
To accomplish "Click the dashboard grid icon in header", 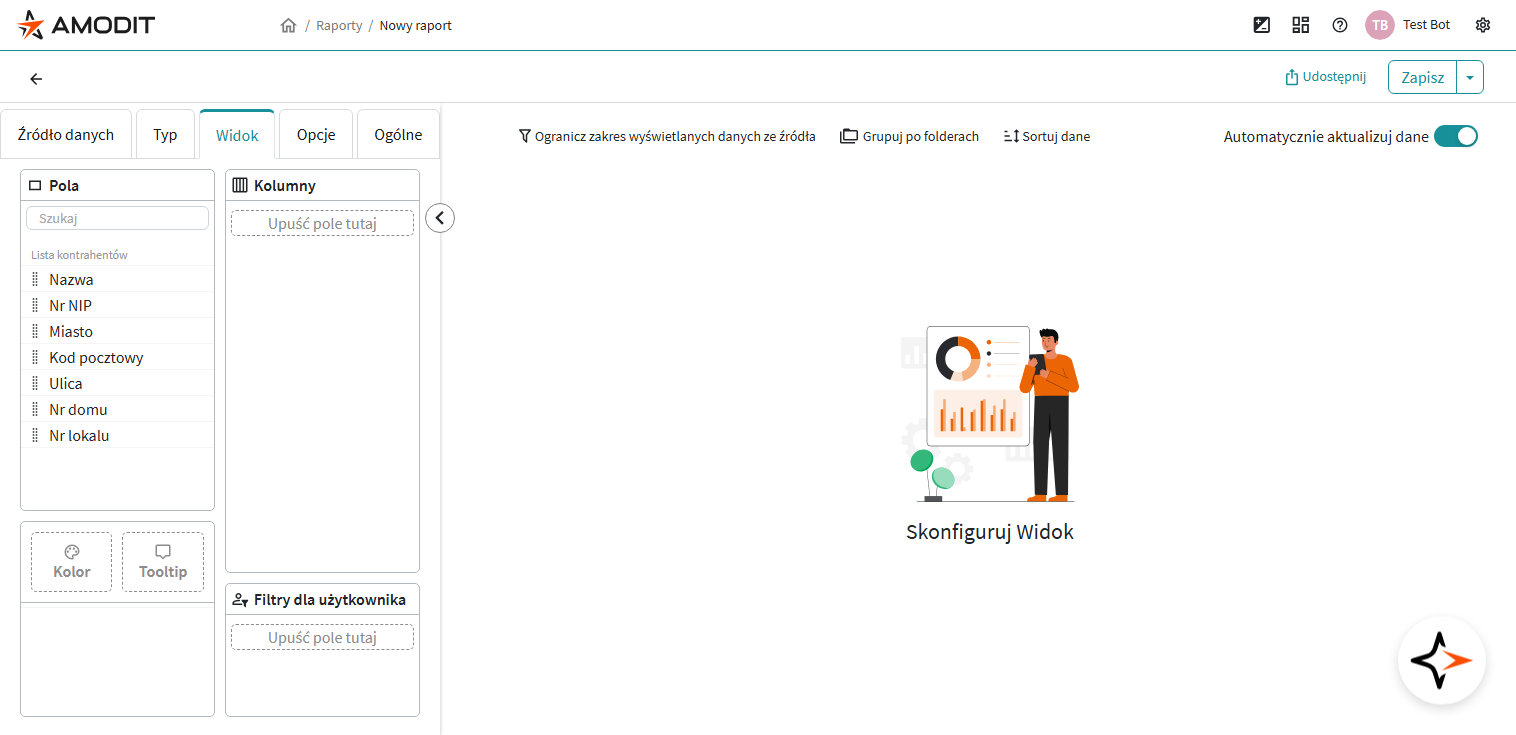I will coord(1301,25).
